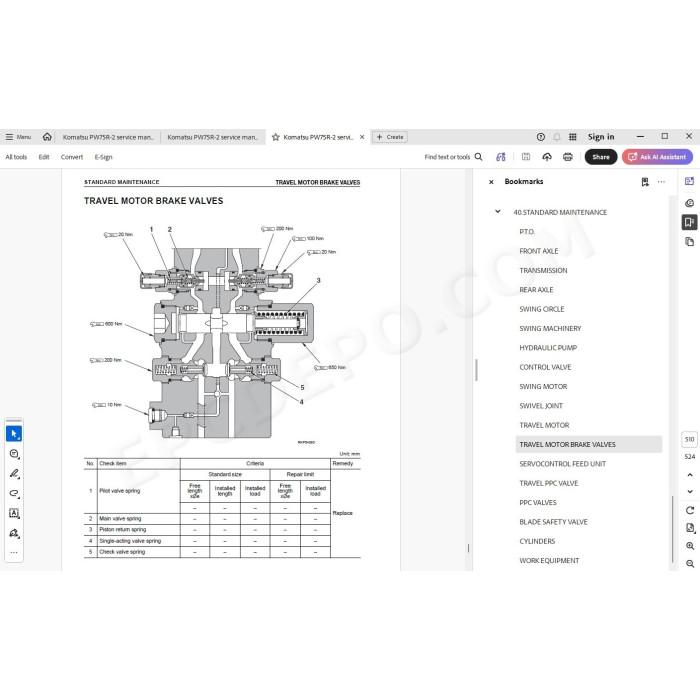Print the document via printer icon

point(568,157)
